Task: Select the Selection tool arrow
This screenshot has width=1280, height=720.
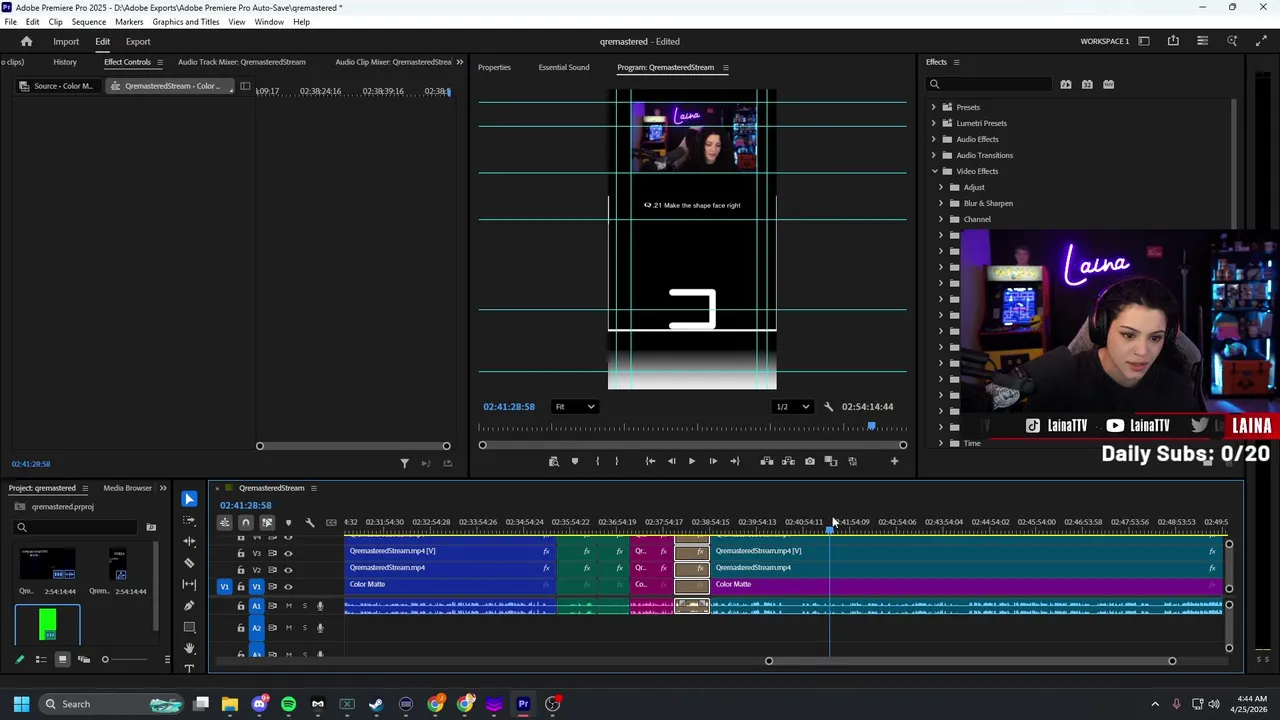Action: tap(189, 499)
